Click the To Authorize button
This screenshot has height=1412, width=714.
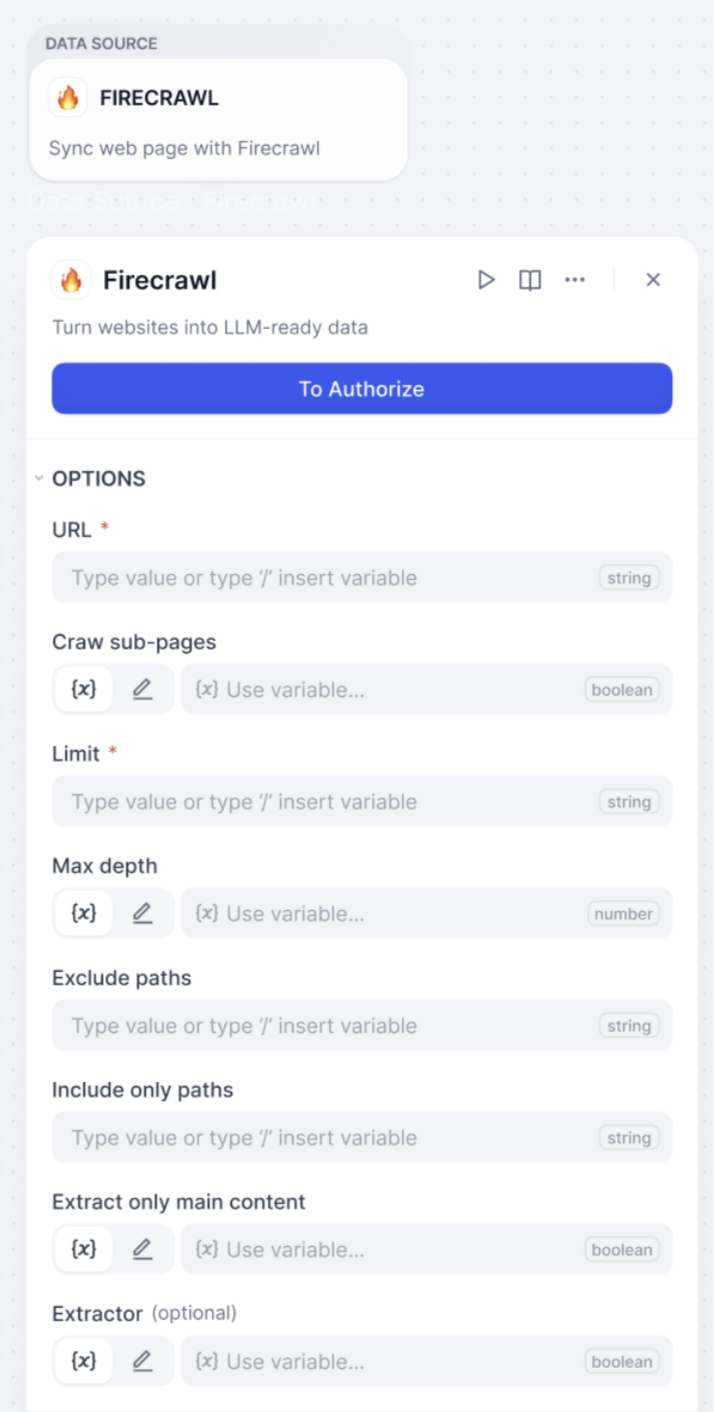point(362,388)
